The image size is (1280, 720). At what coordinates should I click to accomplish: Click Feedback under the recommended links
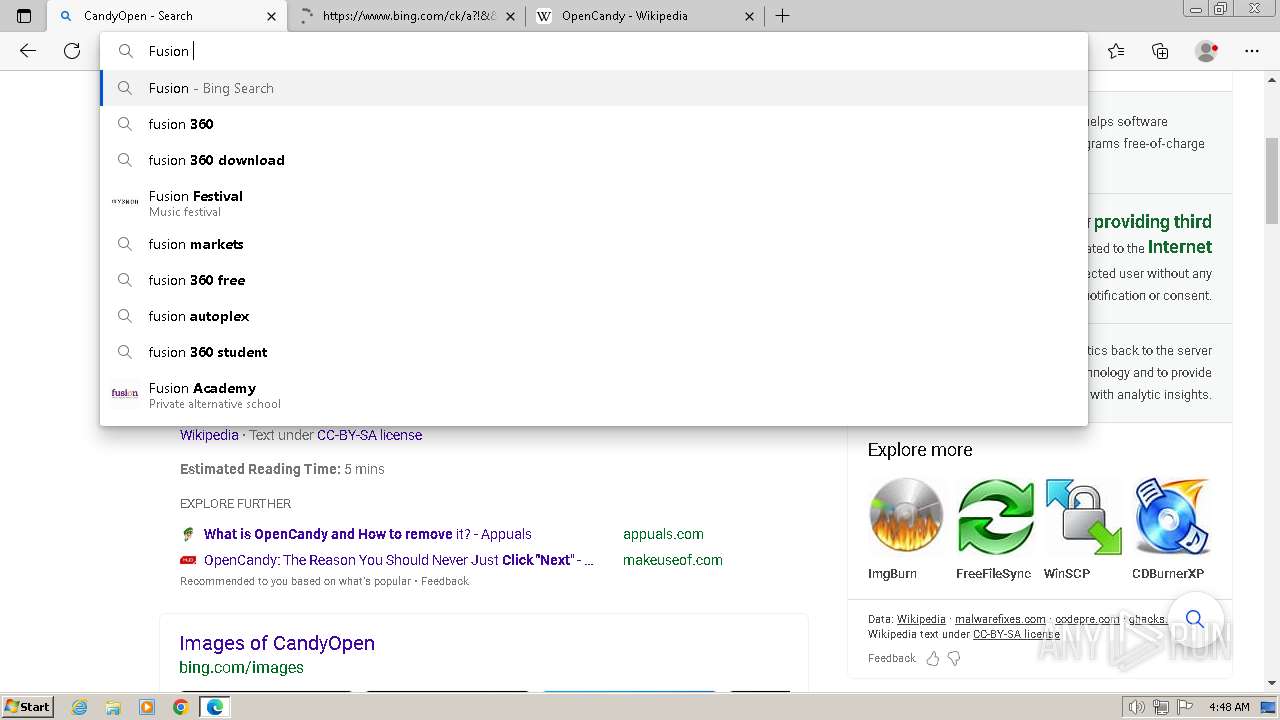444,581
